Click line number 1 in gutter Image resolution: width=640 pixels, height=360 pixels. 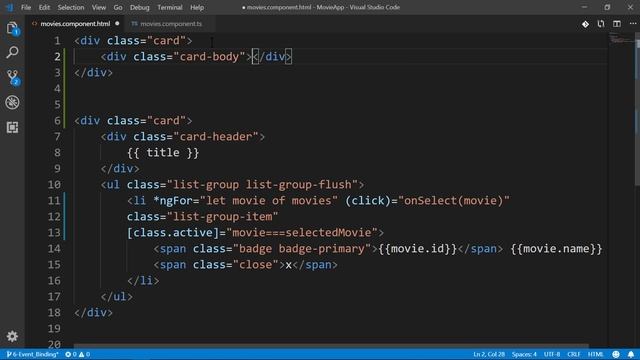tap(57, 41)
